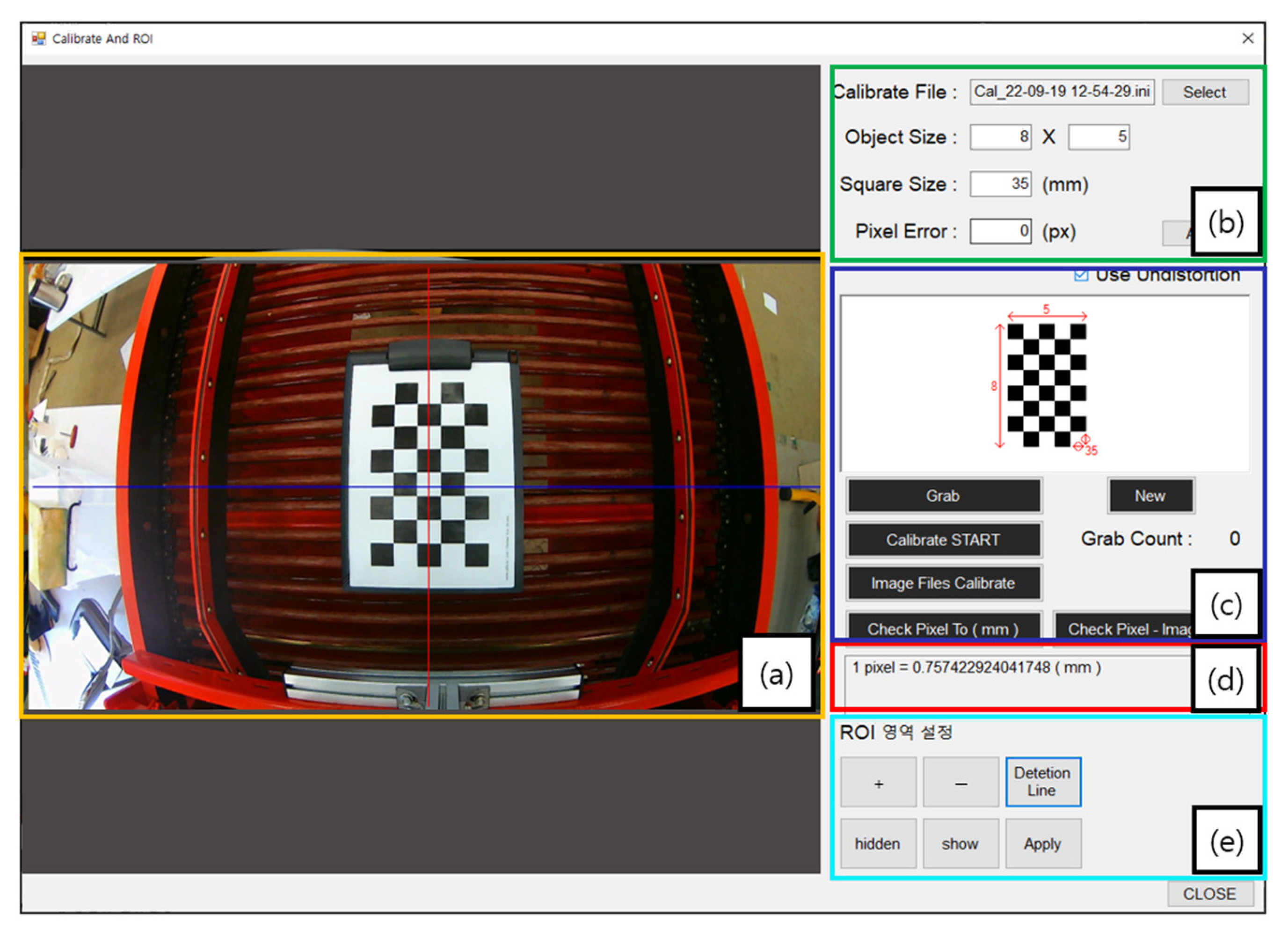Click the Calibrate And ROI window icon

click(38, 39)
